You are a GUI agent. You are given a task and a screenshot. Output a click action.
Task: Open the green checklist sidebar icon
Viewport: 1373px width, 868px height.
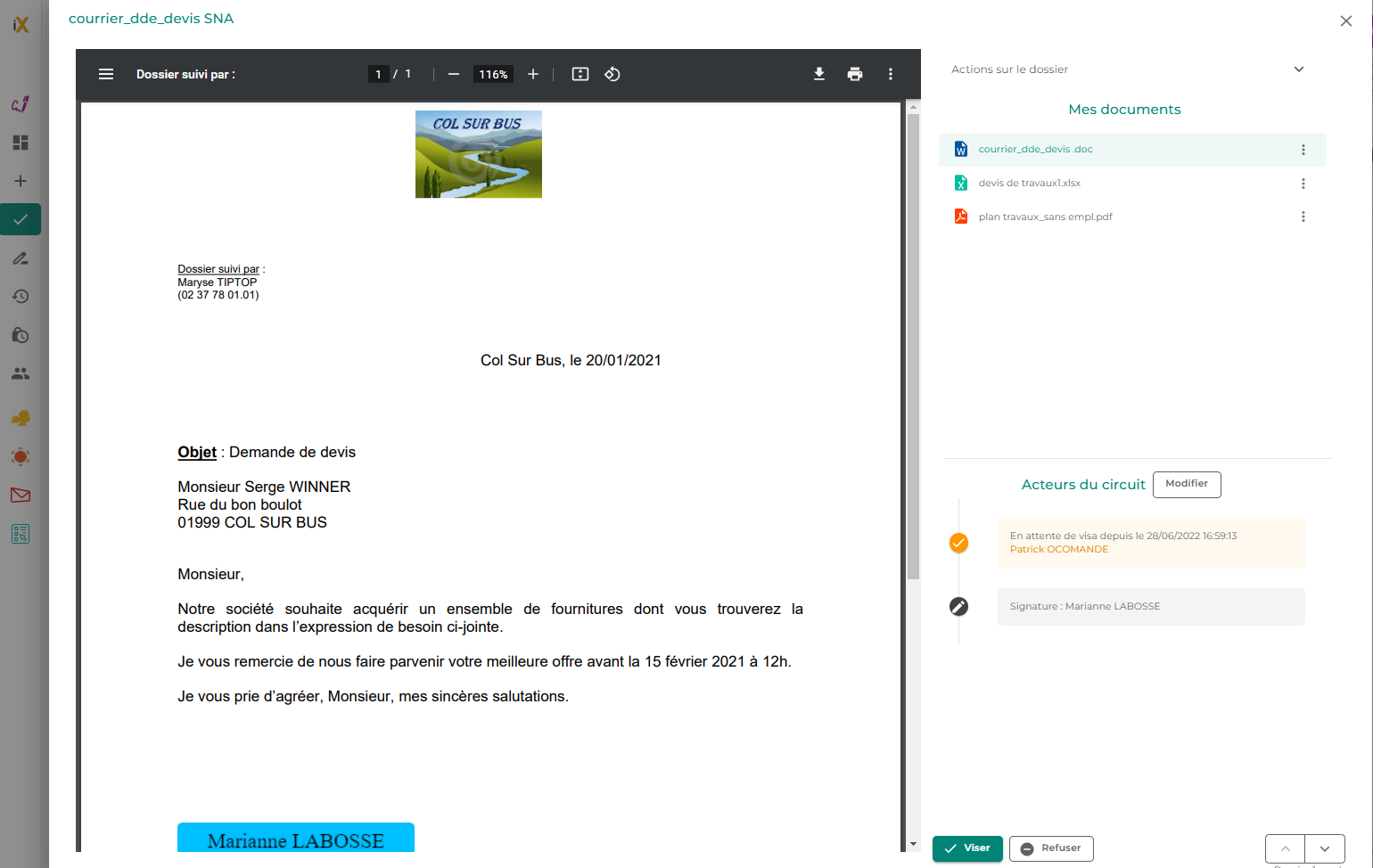coord(21,534)
